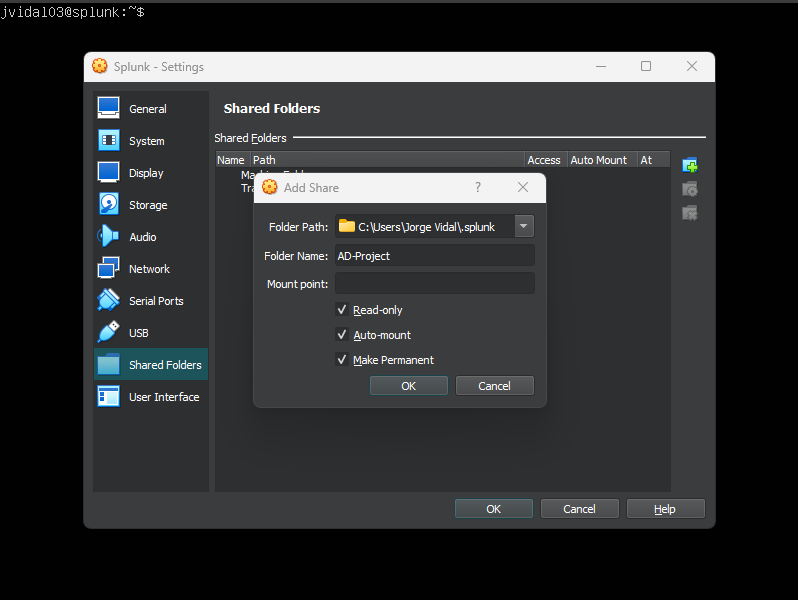Open the Storage settings category
This screenshot has height=600, width=798.
pyautogui.click(x=151, y=205)
